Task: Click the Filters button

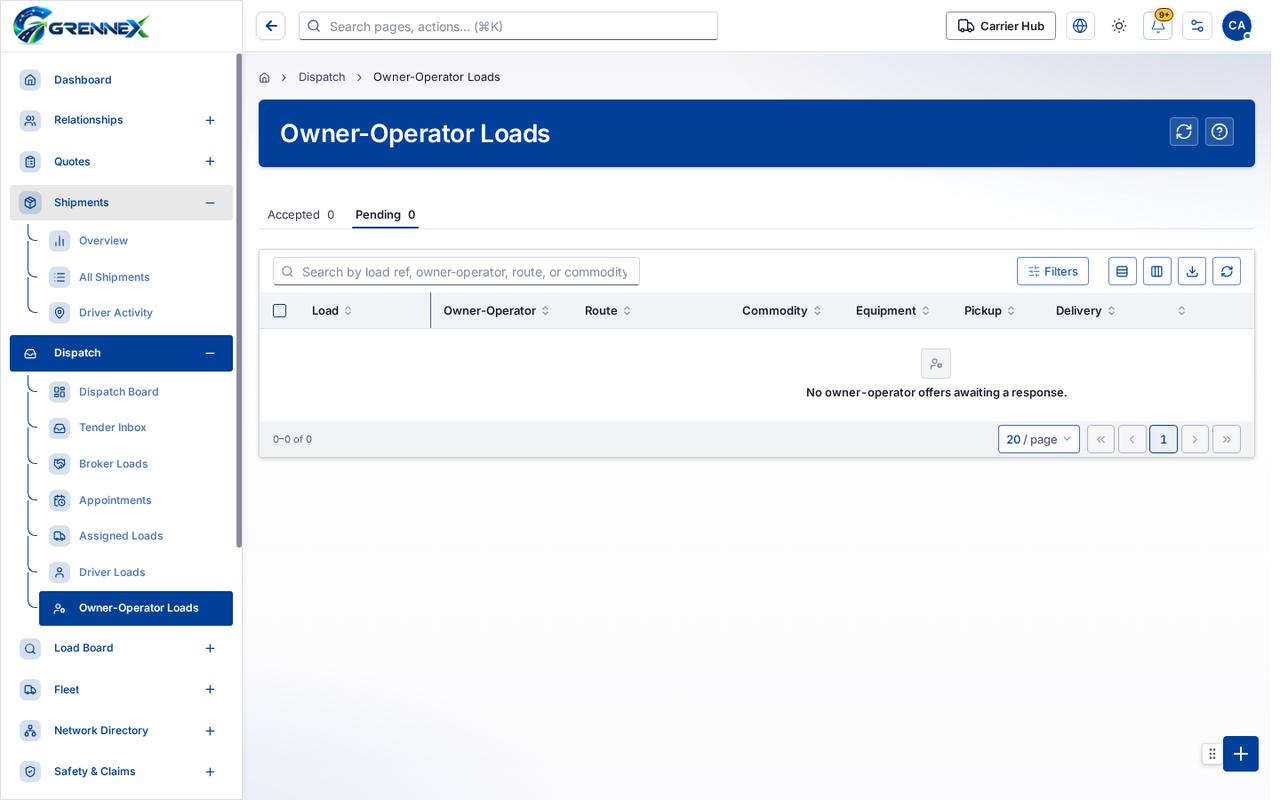Action: [1053, 271]
